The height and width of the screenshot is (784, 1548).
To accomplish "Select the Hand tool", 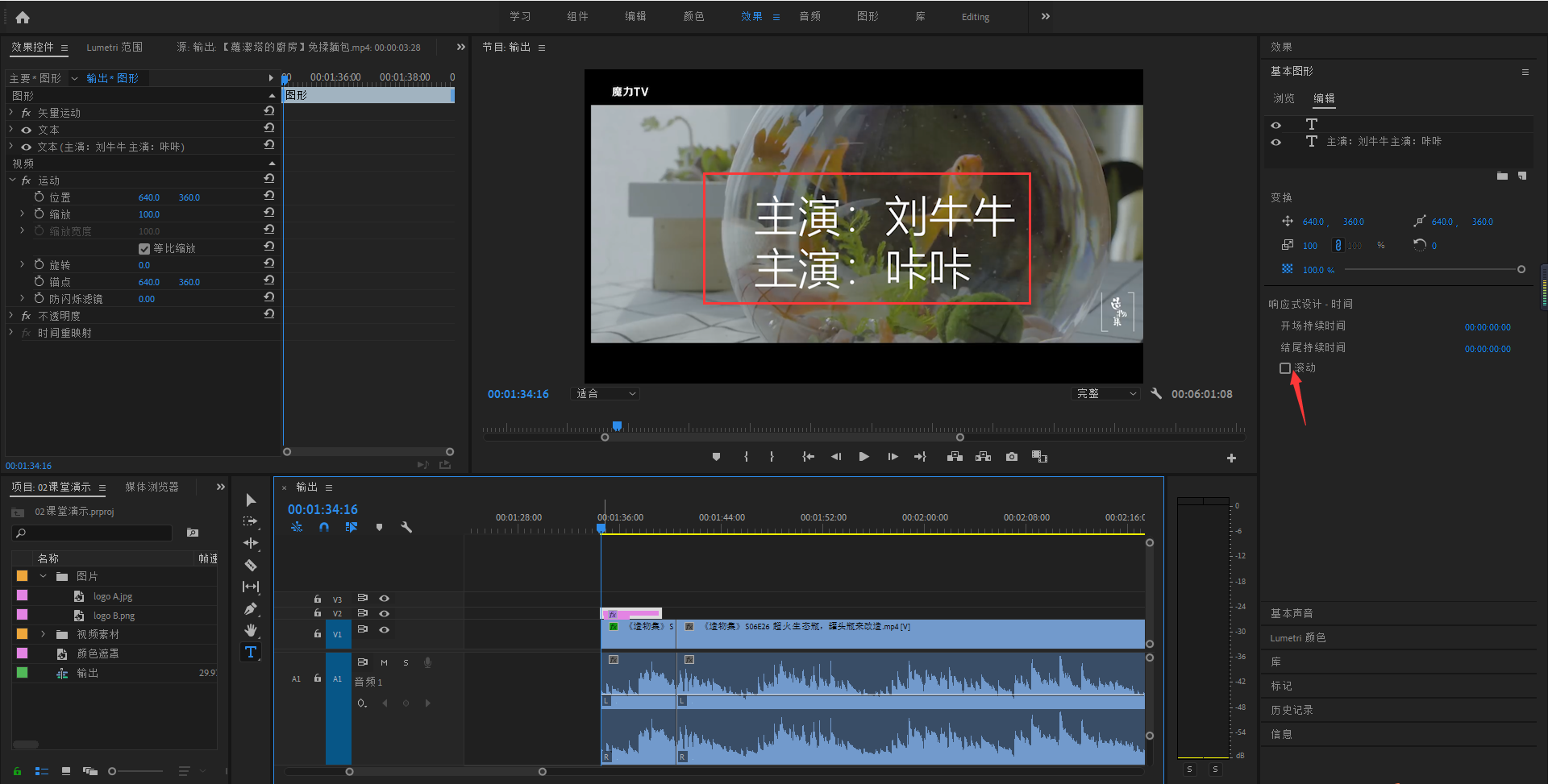I will [x=251, y=629].
